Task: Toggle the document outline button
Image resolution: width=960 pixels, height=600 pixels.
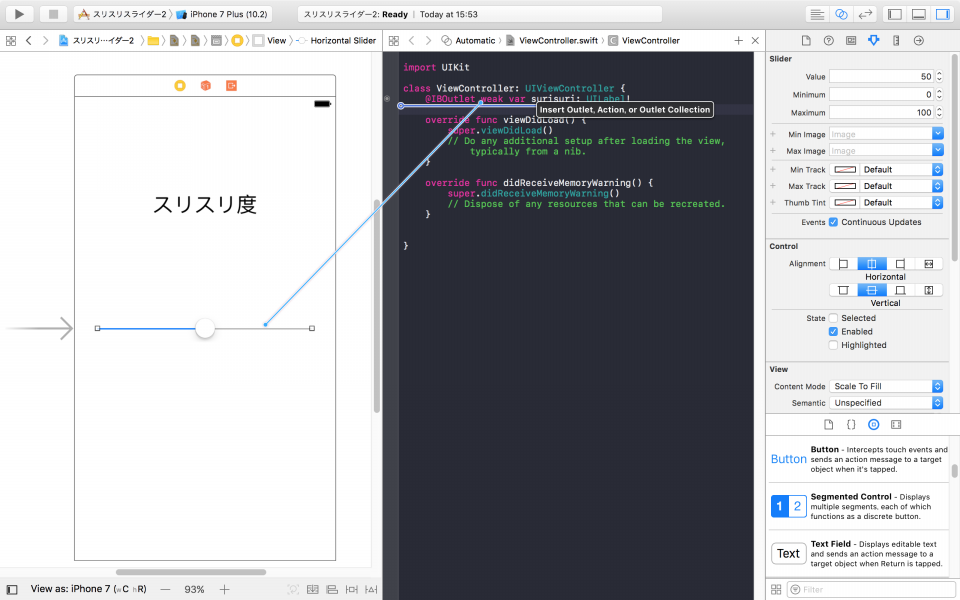Action: [x=12, y=590]
